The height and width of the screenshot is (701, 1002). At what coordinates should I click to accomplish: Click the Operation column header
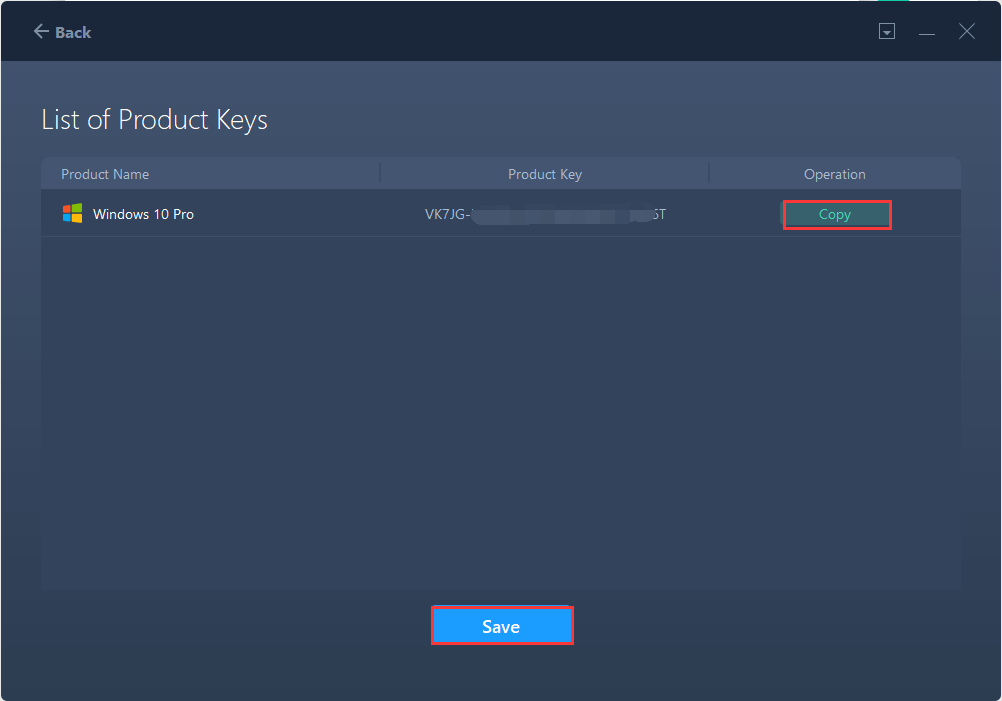[x=834, y=174]
